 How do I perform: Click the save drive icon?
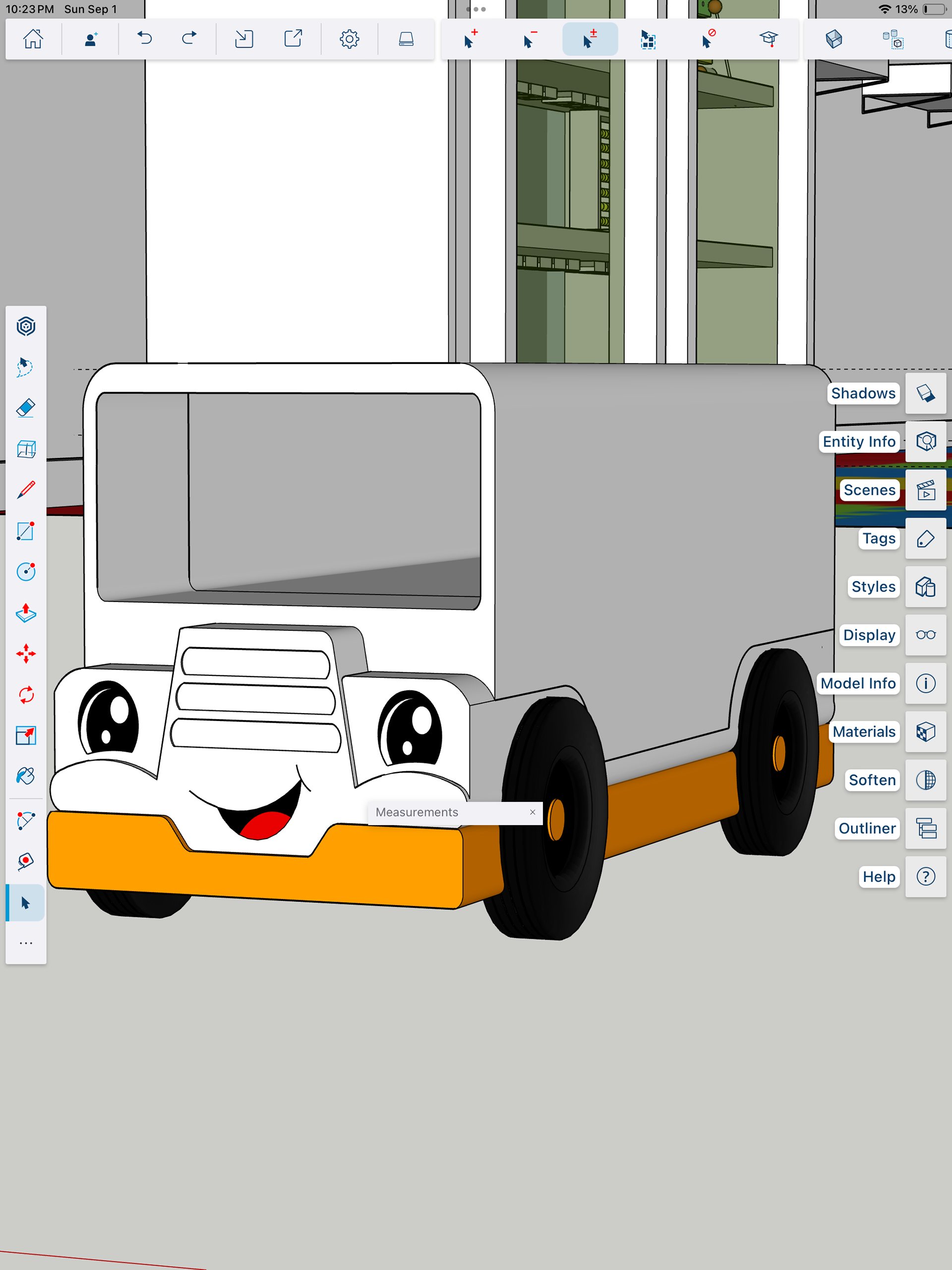406,39
